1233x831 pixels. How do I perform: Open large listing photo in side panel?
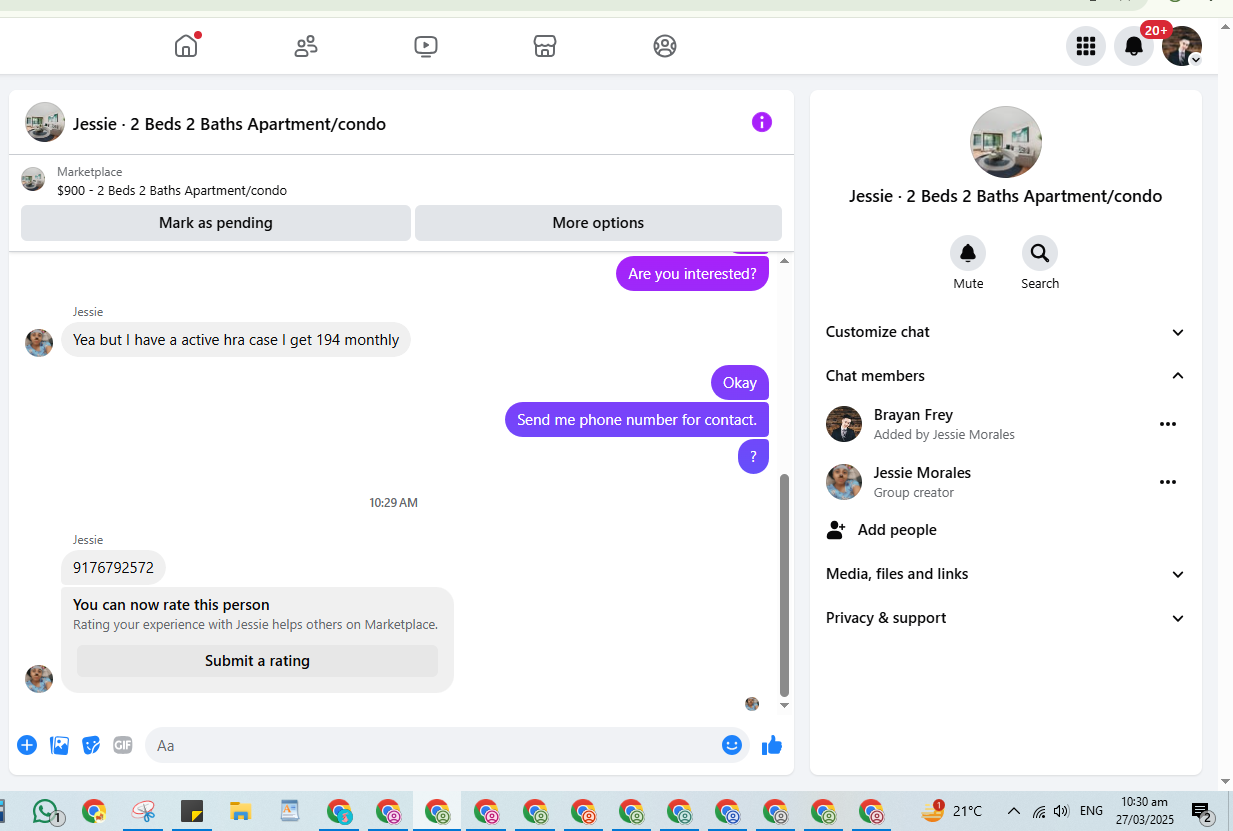[x=1005, y=142]
